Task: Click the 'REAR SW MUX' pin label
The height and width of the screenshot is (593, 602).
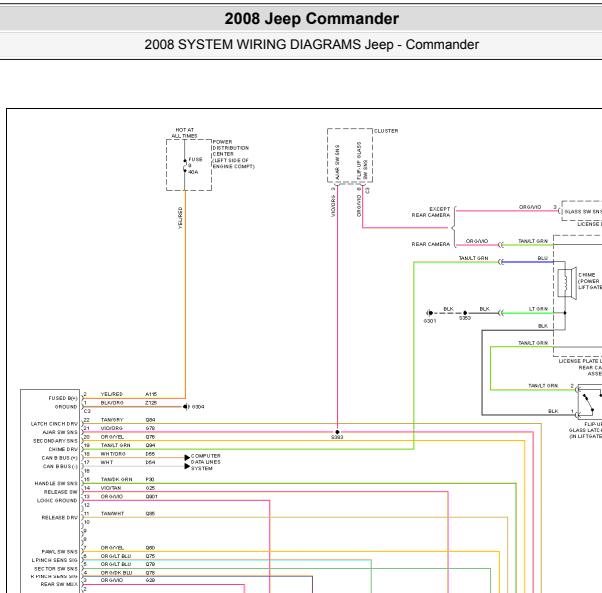Action: point(59,584)
